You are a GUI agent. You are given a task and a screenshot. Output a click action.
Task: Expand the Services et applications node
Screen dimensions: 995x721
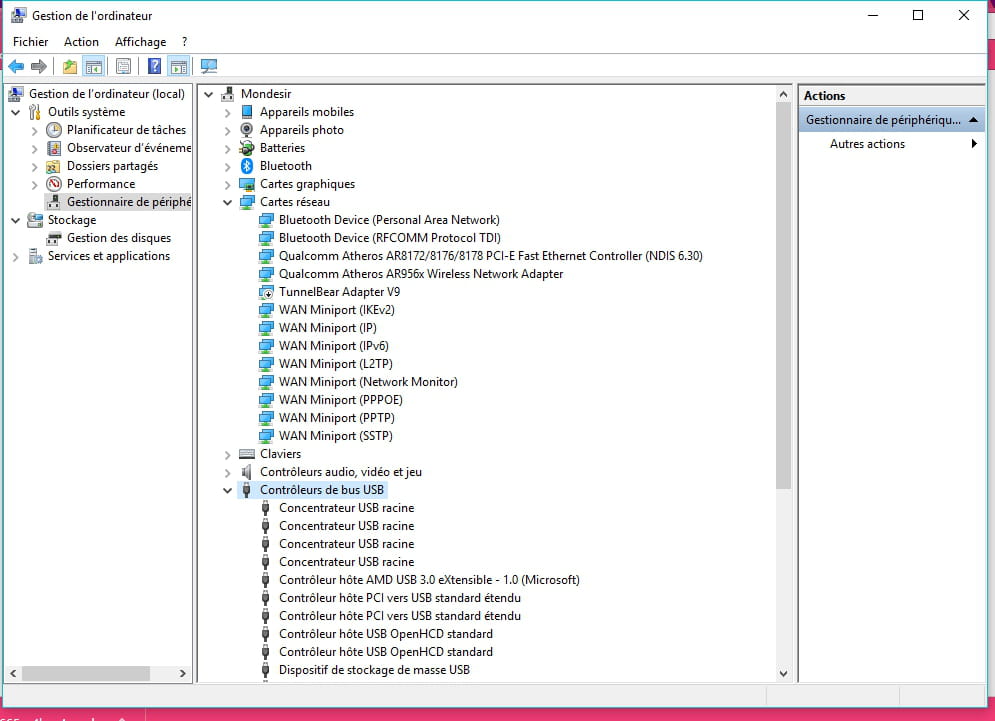[16, 256]
